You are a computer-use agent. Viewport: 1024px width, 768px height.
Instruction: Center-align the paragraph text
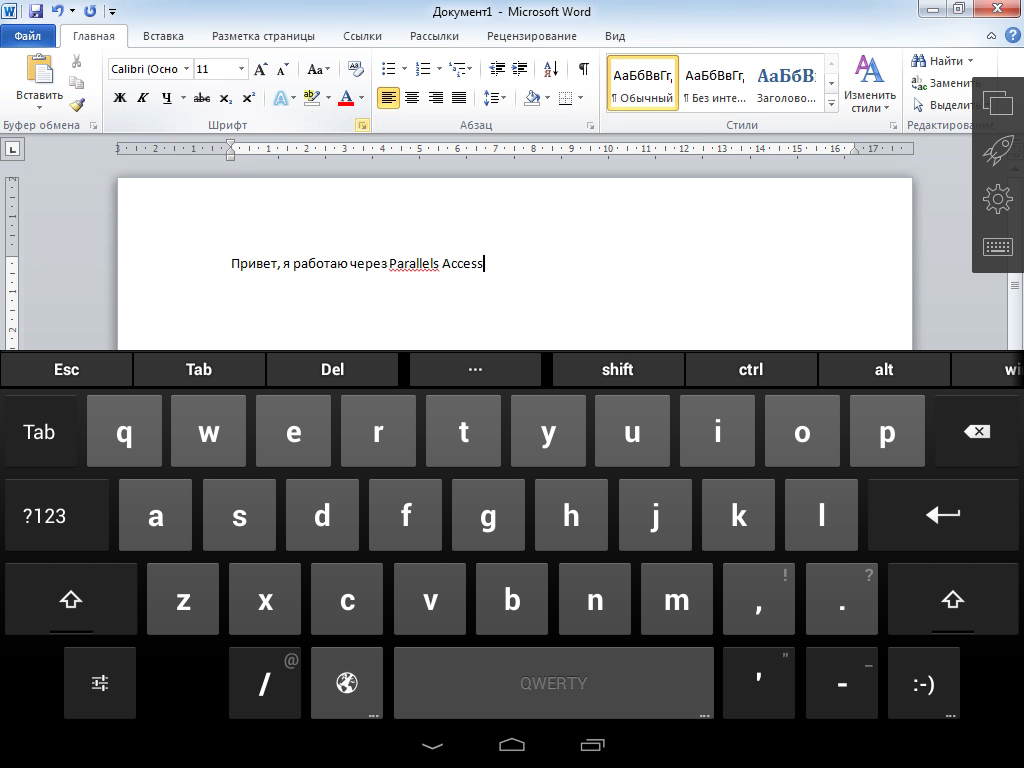[412, 98]
